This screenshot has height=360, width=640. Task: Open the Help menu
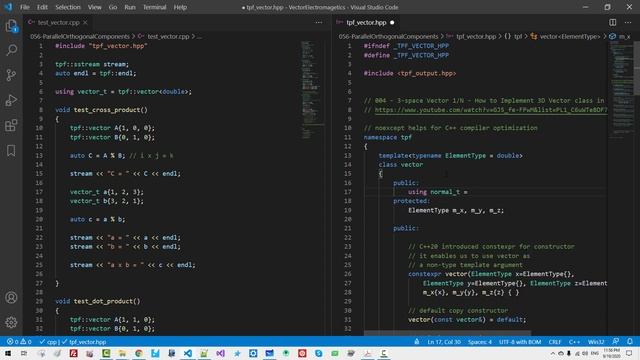coord(180,7)
